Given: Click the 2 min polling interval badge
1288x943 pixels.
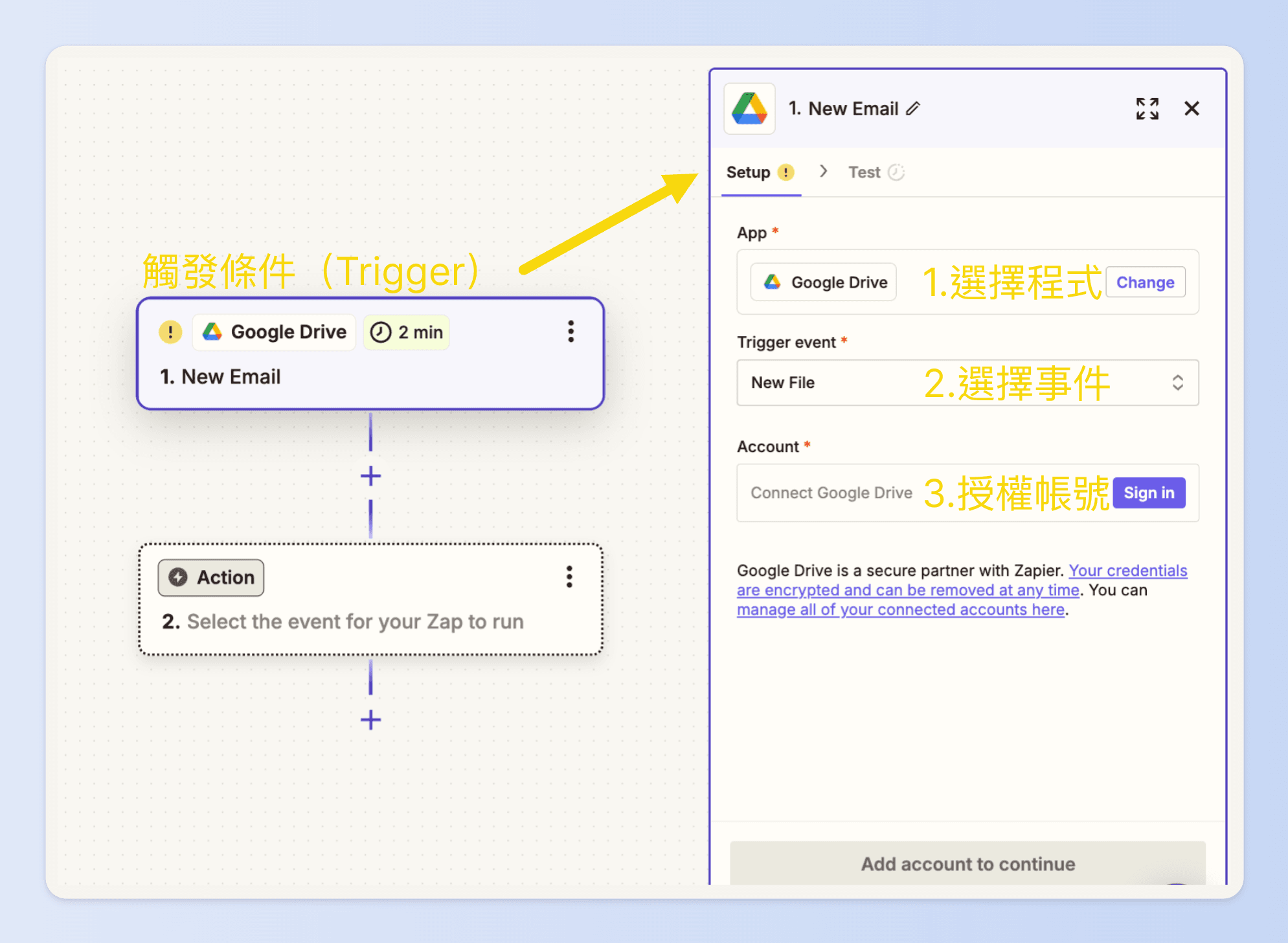Looking at the screenshot, I should pos(407,332).
